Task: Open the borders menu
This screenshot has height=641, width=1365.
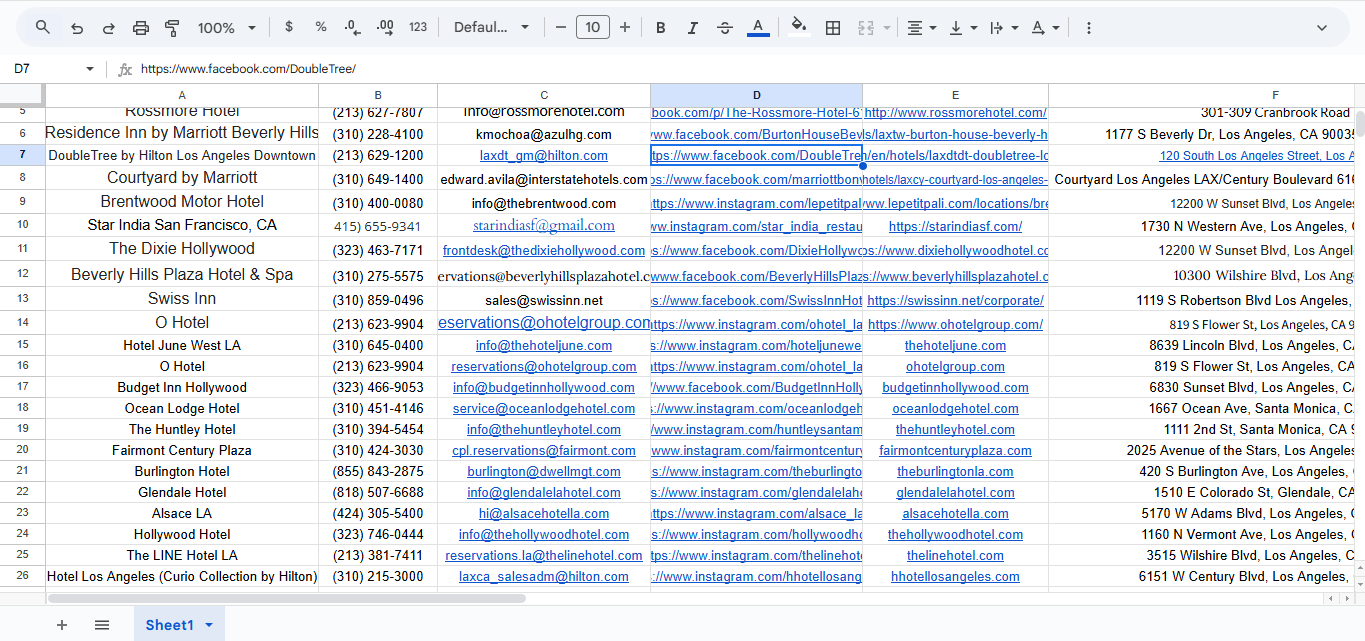Action: (x=832, y=27)
